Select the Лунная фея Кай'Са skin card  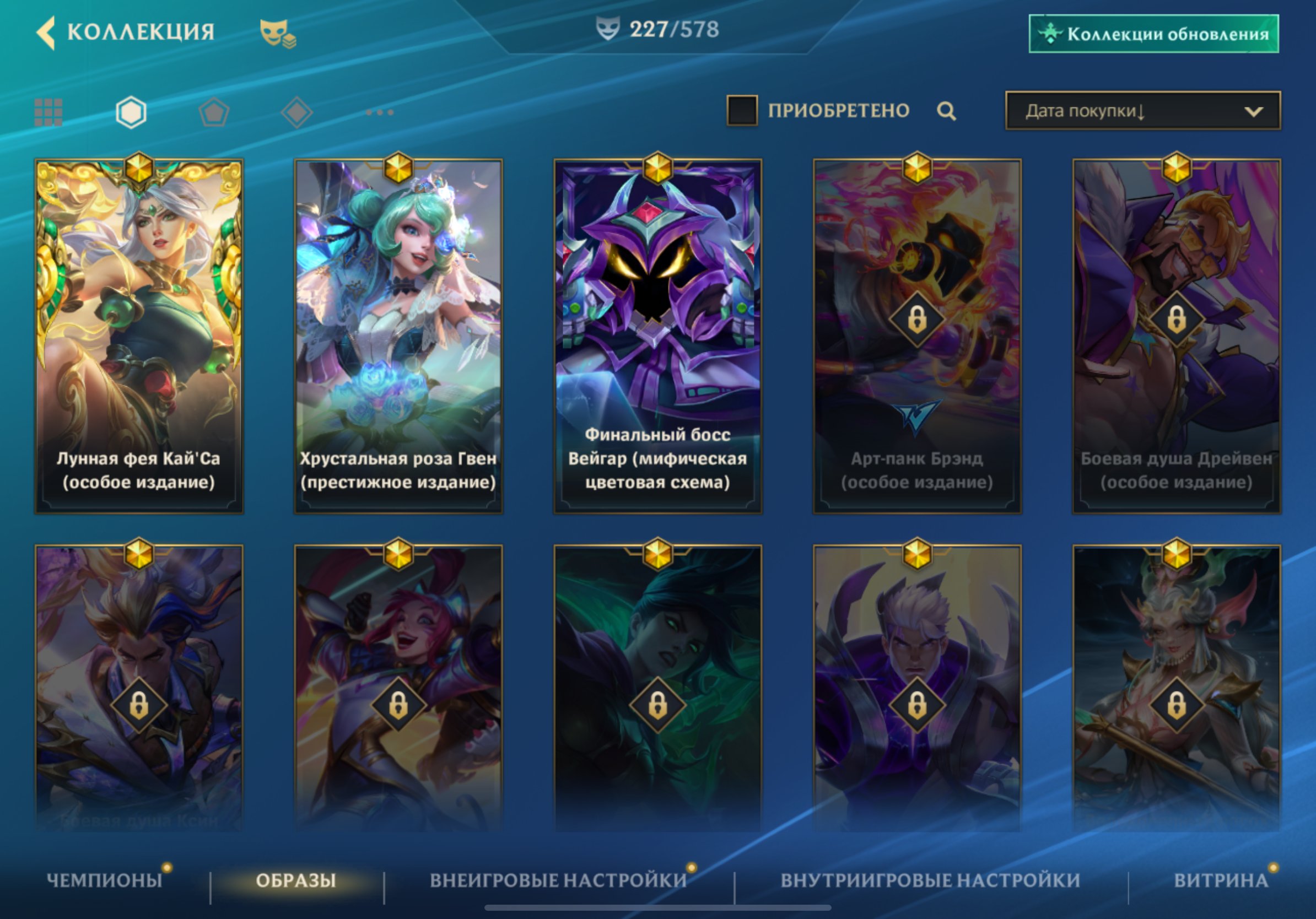pos(139,336)
